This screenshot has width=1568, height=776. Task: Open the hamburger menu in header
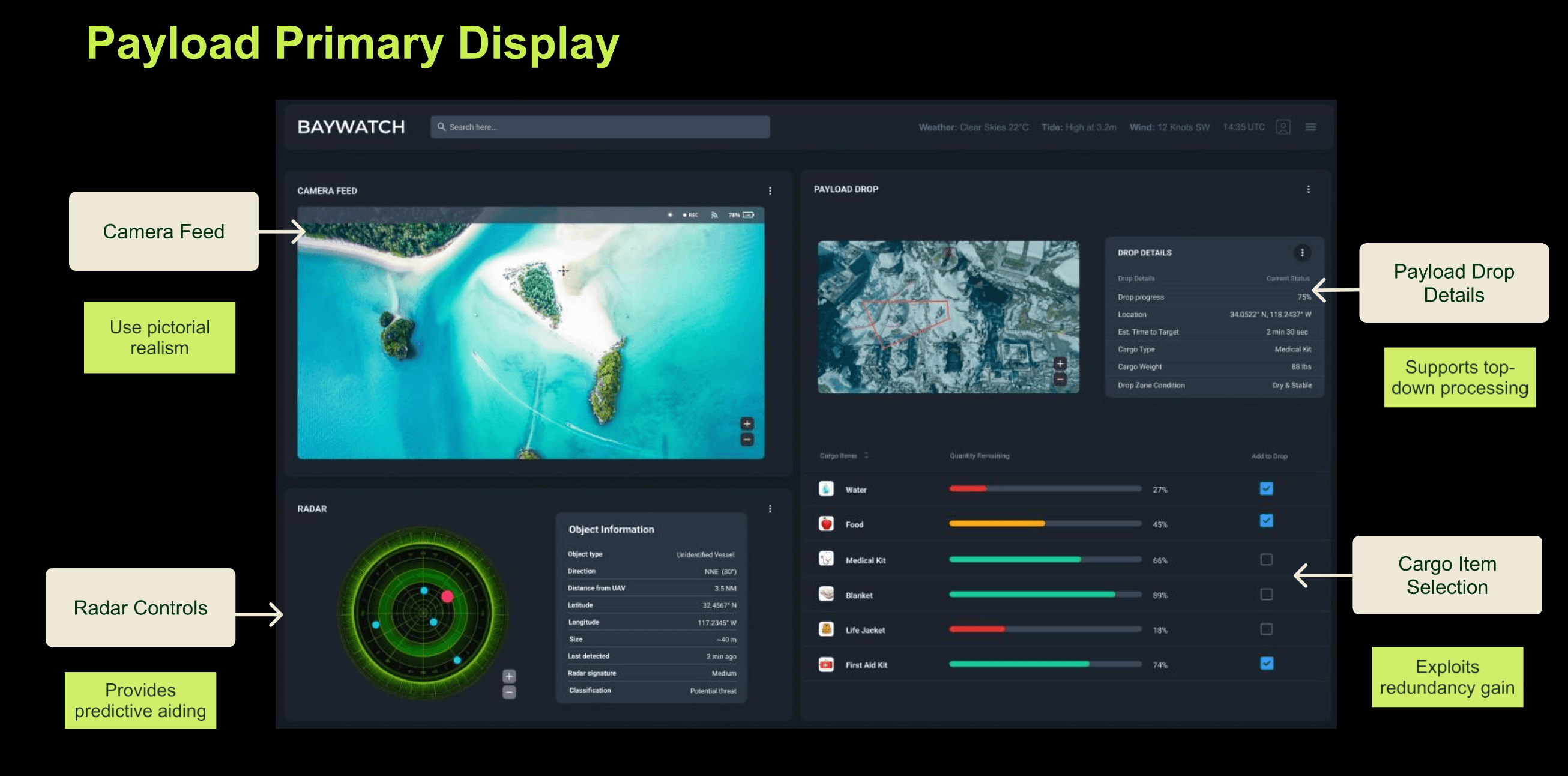tap(1310, 127)
